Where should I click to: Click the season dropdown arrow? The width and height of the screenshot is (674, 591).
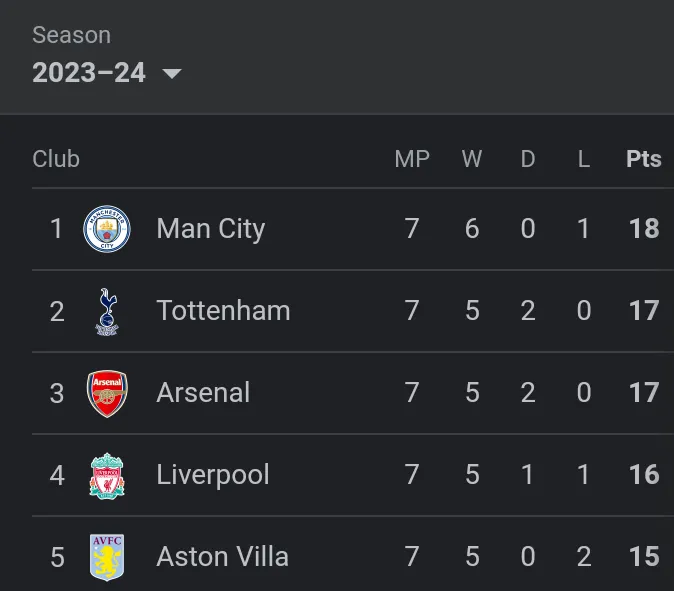[x=171, y=74]
